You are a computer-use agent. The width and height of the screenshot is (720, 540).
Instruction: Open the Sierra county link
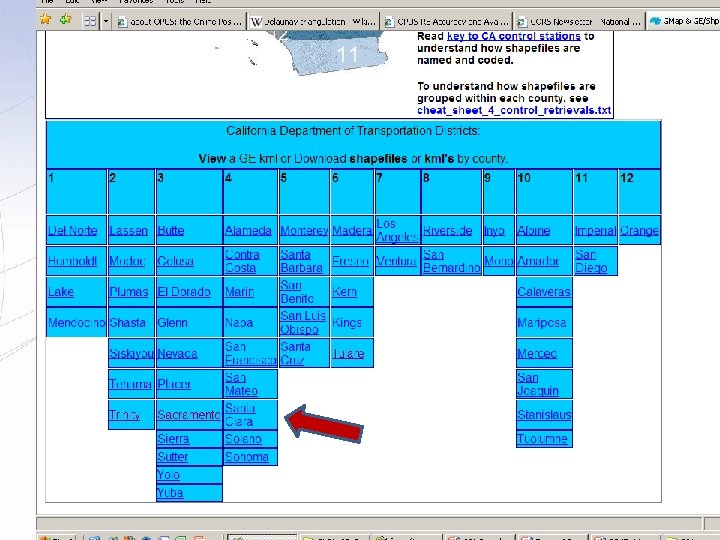point(173,439)
